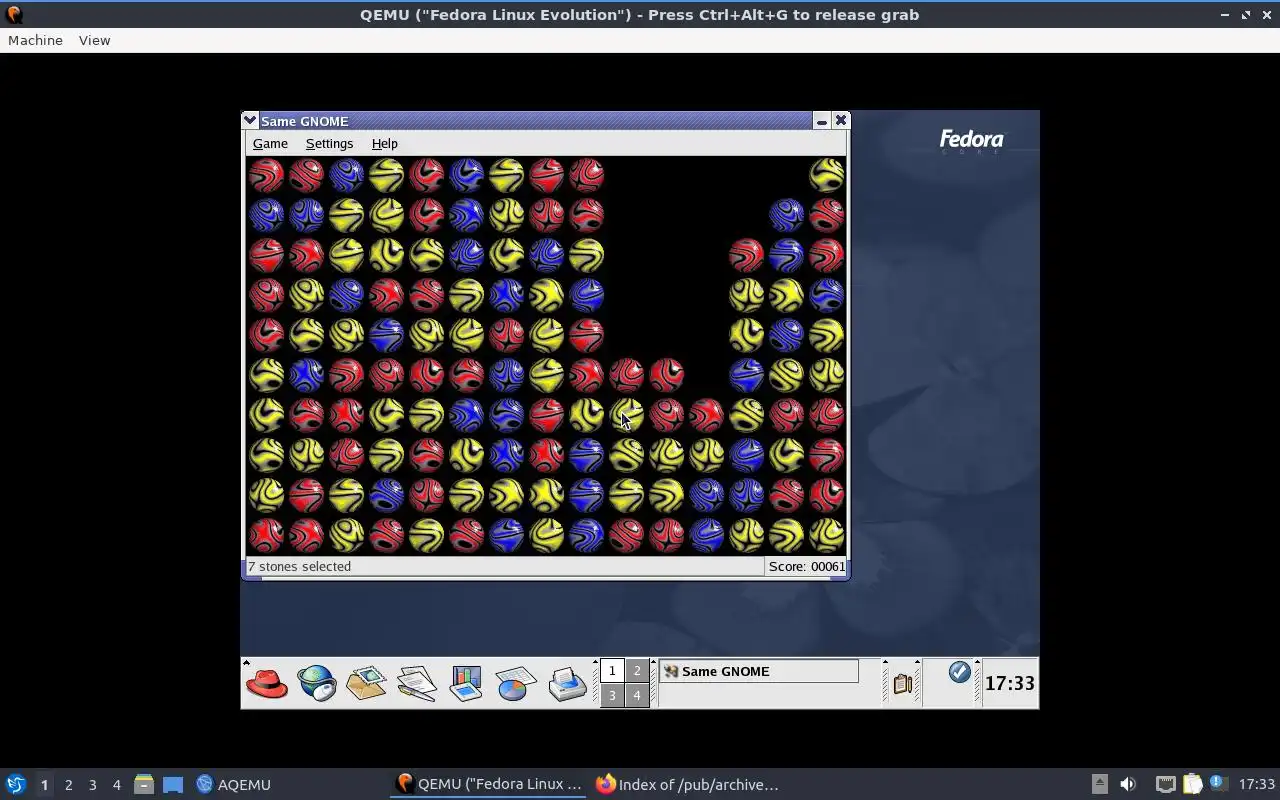Click the lone yellow stone in the top-right column
Screen dimensions: 1280x800
pyautogui.click(x=826, y=175)
